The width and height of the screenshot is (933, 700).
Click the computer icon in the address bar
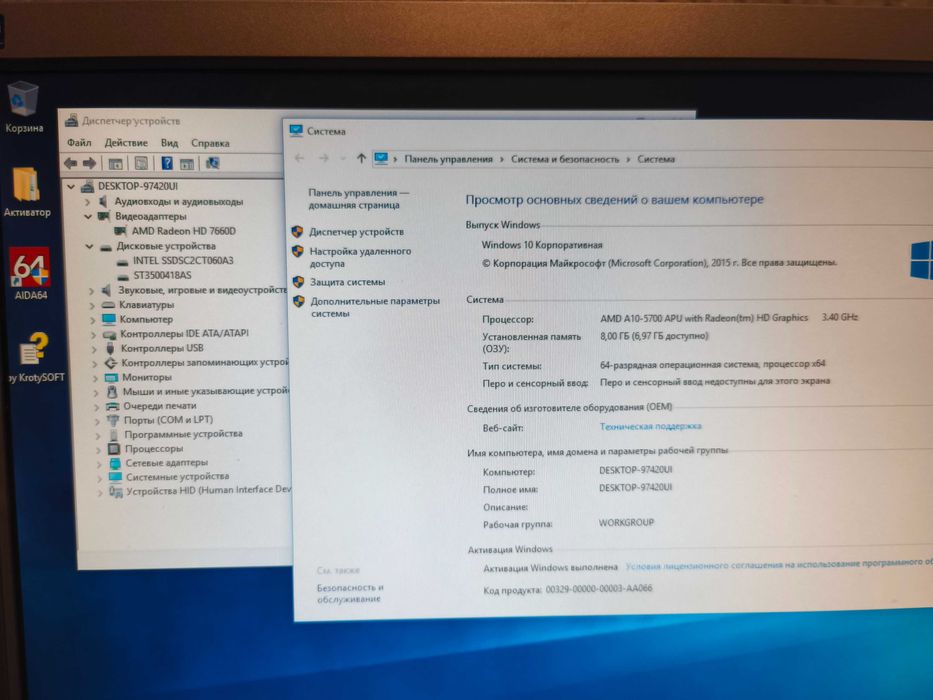tap(381, 159)
